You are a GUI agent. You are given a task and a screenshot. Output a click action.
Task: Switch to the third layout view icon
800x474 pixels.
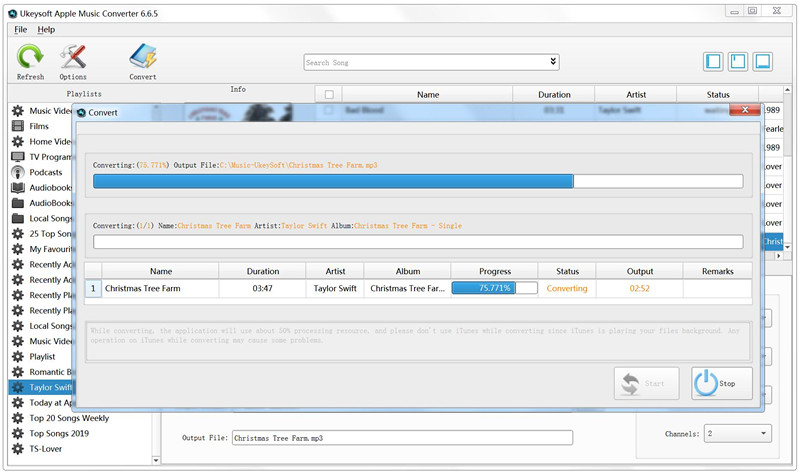pos(762,62)
